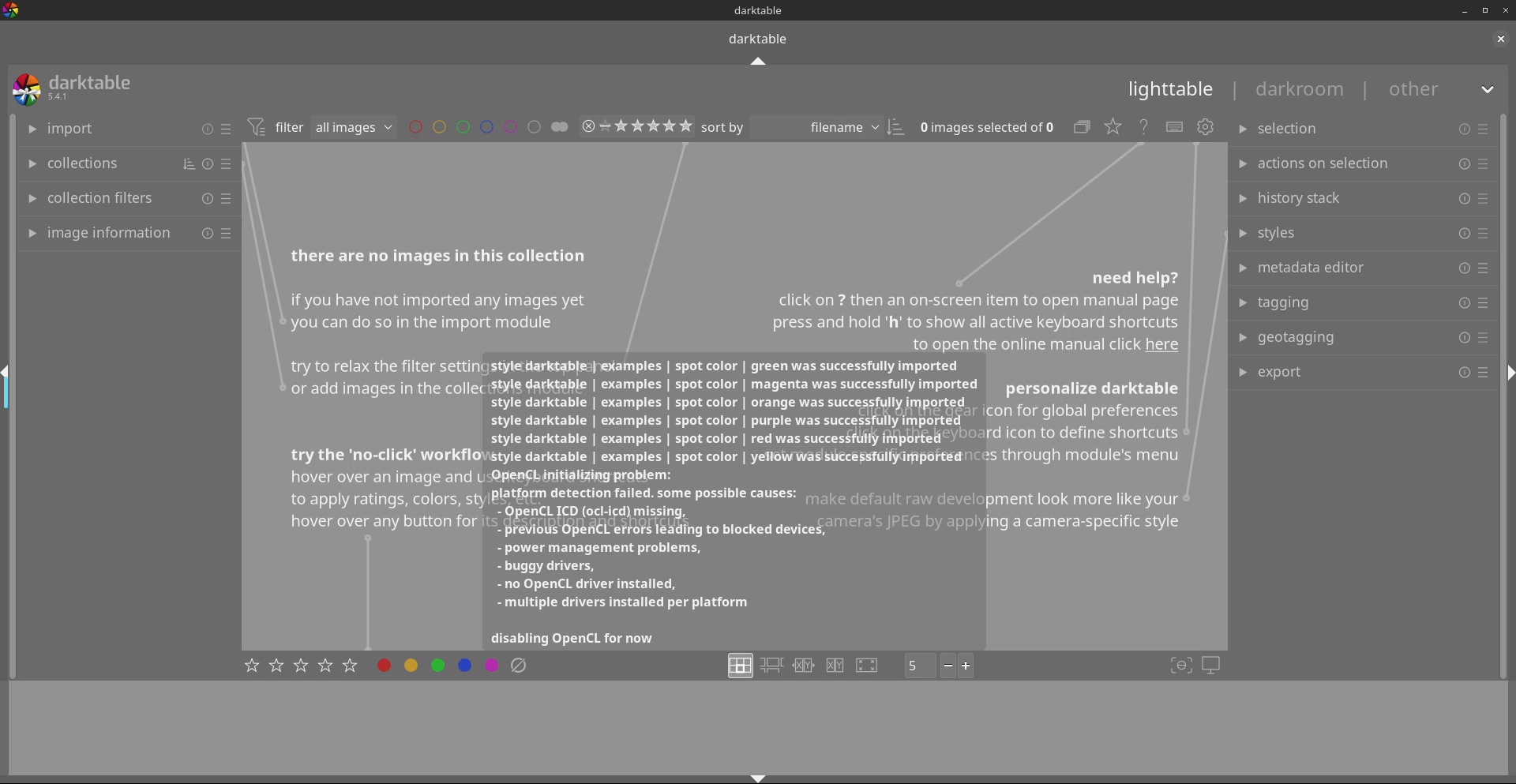Expand the import module
The height and width of the screenshot is (784, 1516).
click(69, 129)
